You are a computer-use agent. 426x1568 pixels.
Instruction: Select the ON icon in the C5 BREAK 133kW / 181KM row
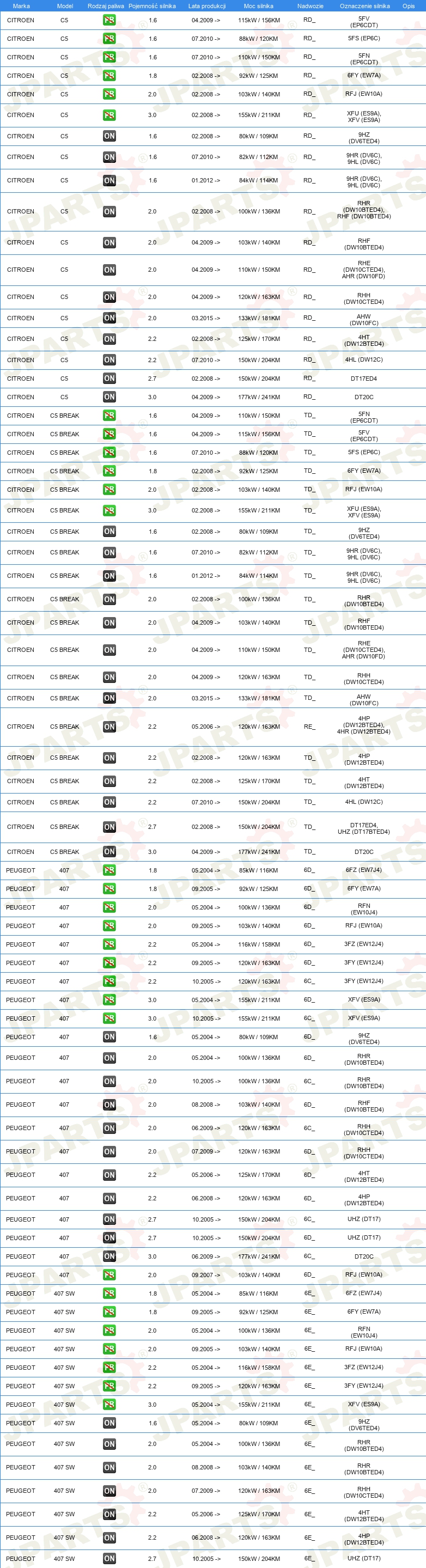point(109,698)
